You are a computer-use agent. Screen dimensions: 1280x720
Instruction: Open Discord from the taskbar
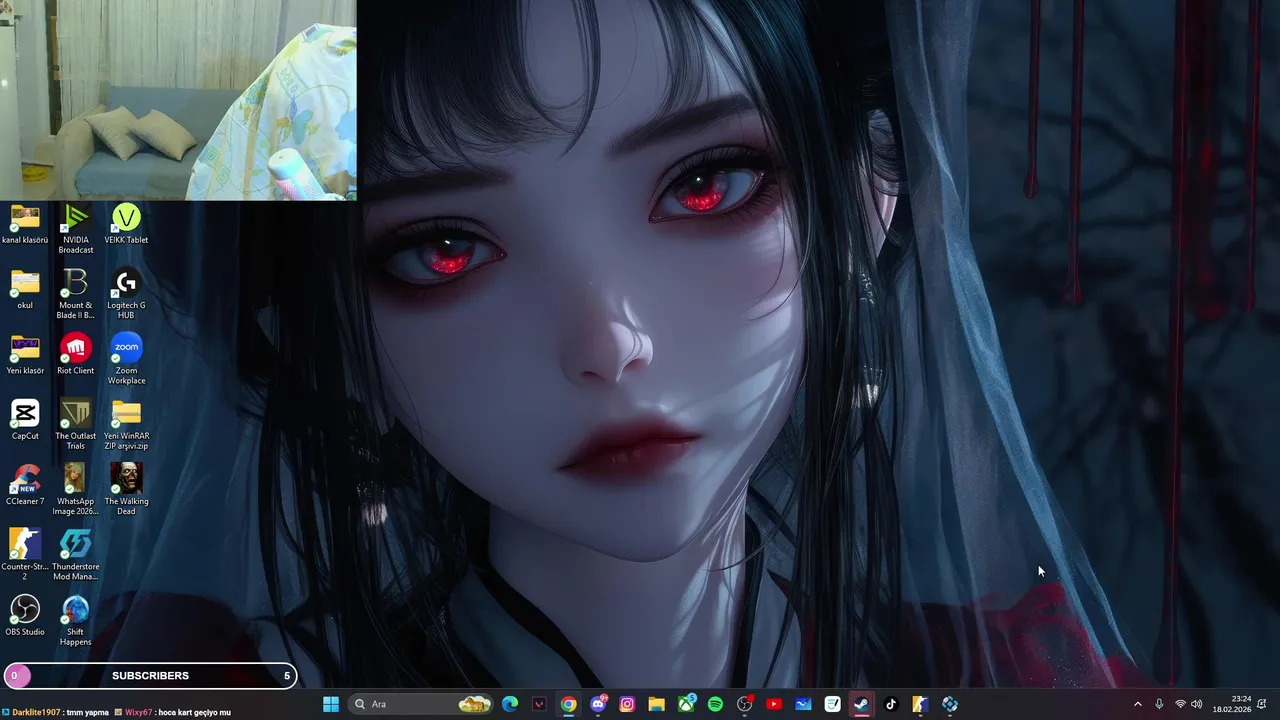click(x=598, y=704)
